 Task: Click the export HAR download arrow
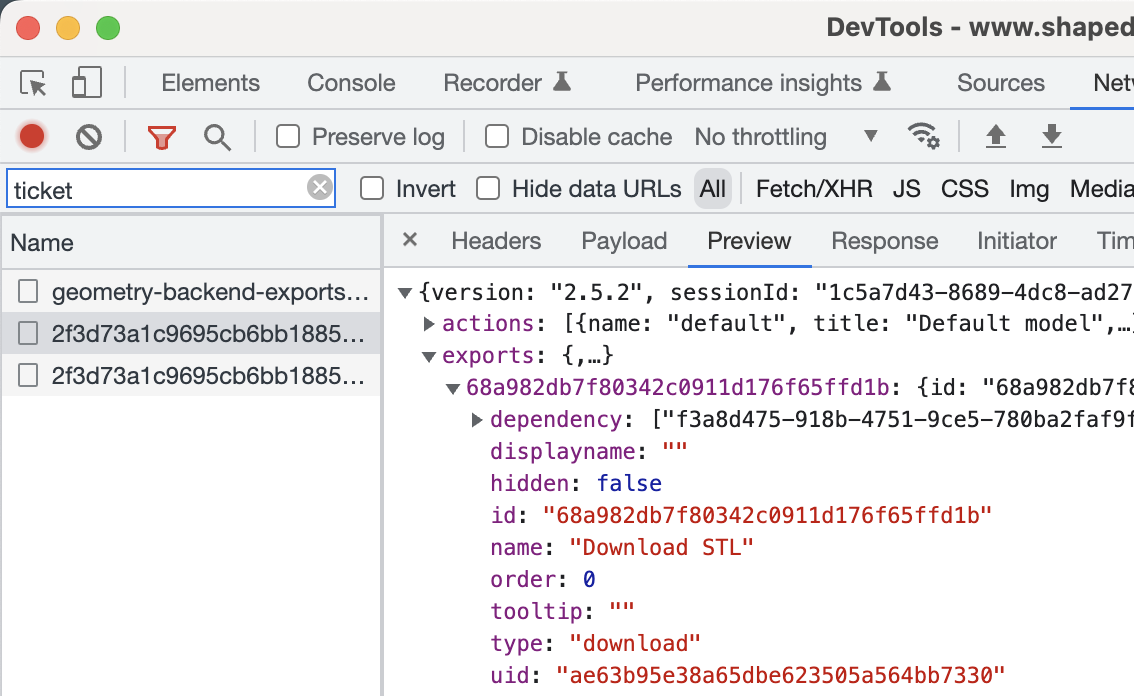click(1051, 136)
